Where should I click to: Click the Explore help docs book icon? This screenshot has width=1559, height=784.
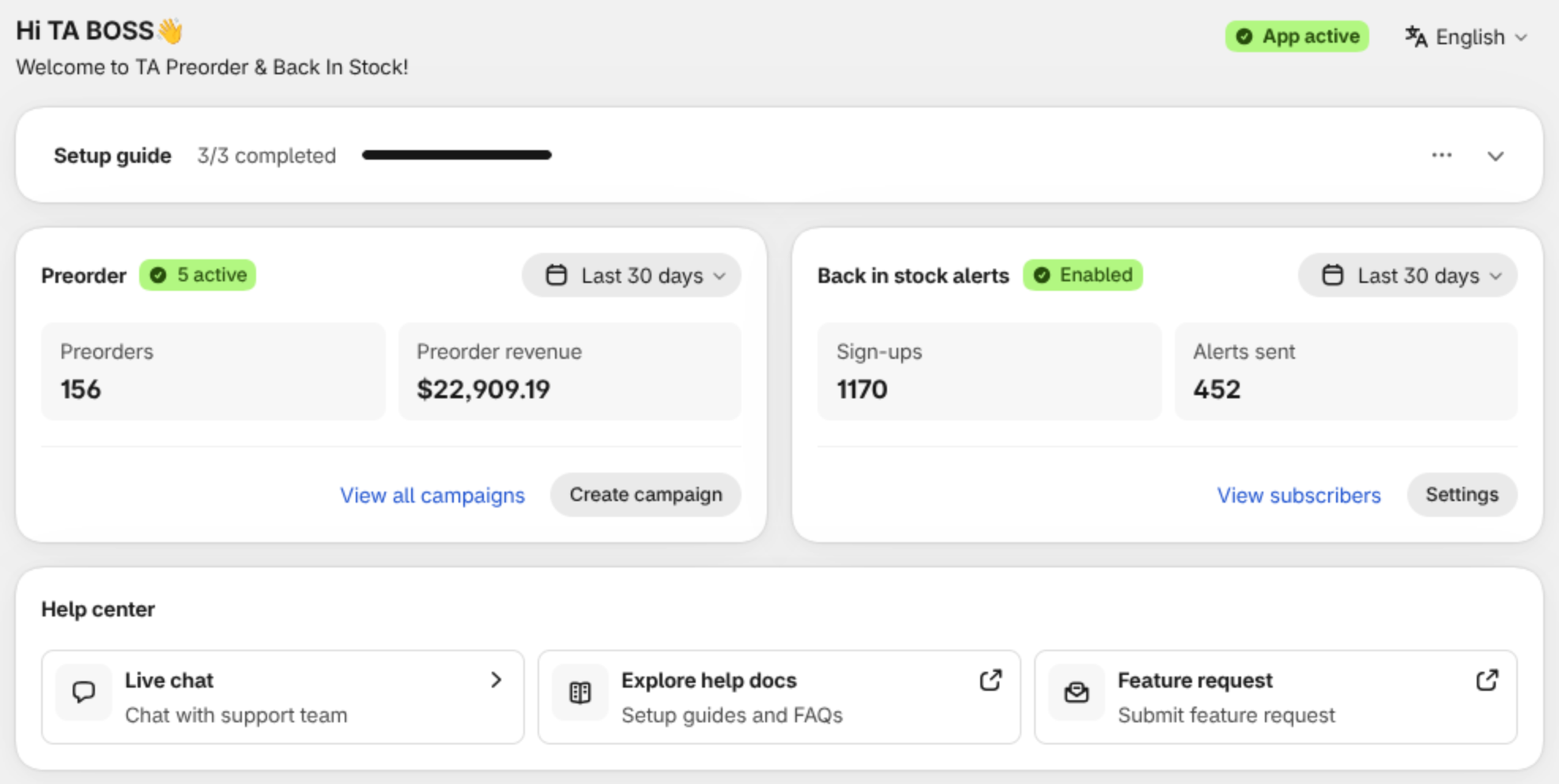pyautogui.click(x=580, y=692)
